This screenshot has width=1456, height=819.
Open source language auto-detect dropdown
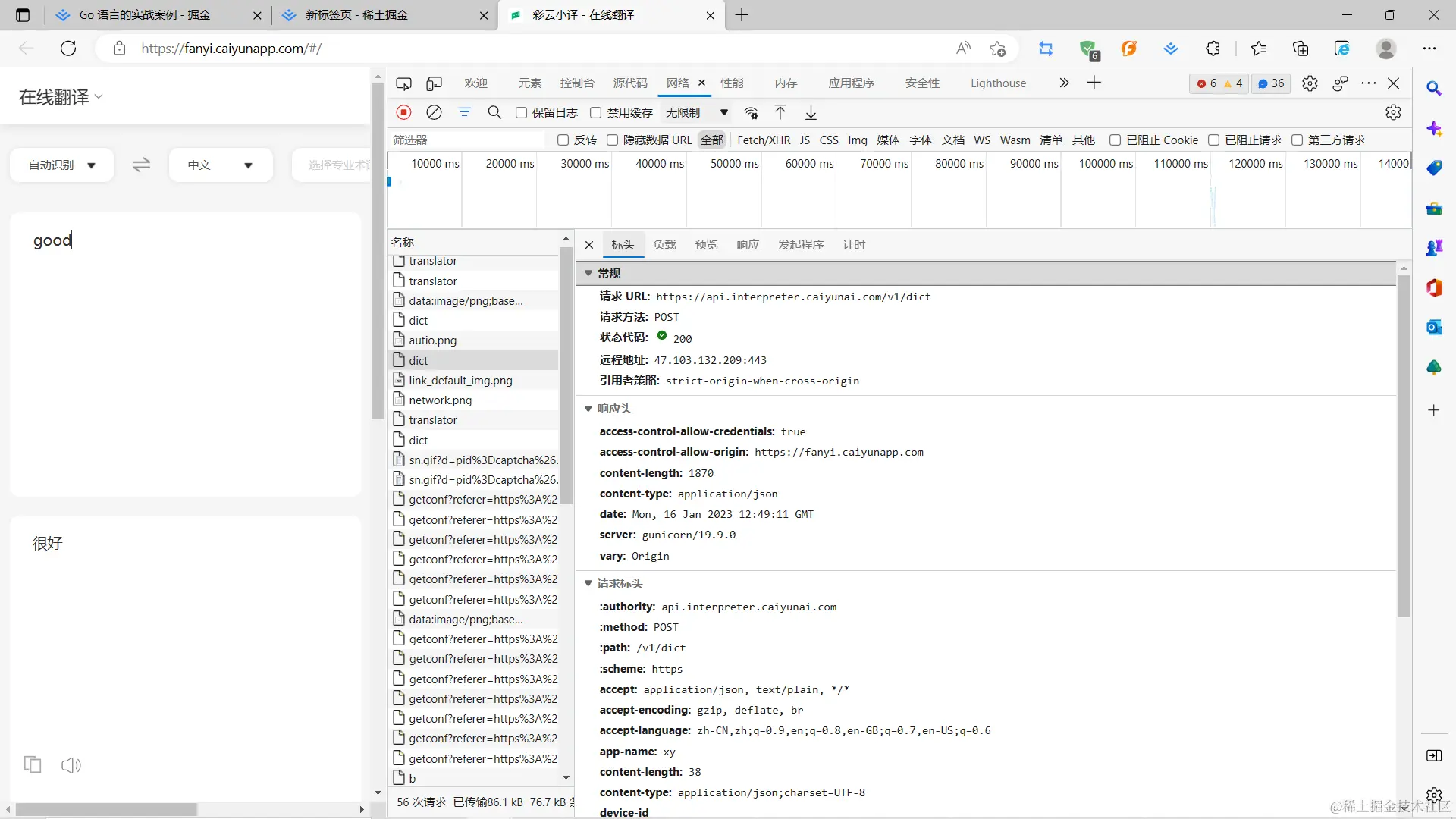(x=62, y=165)
